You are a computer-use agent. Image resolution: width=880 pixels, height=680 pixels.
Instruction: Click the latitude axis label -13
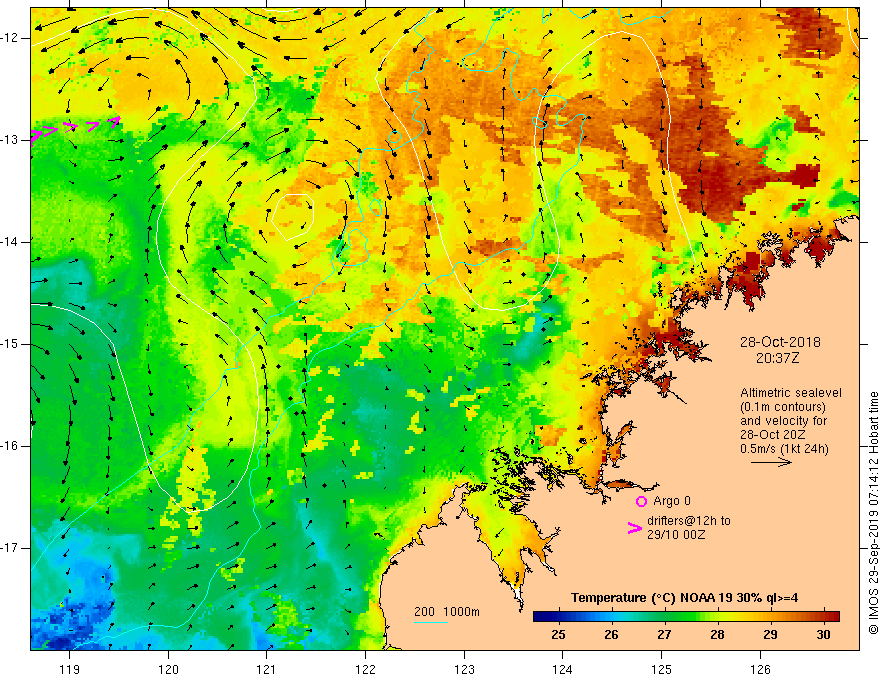[10, 140]
